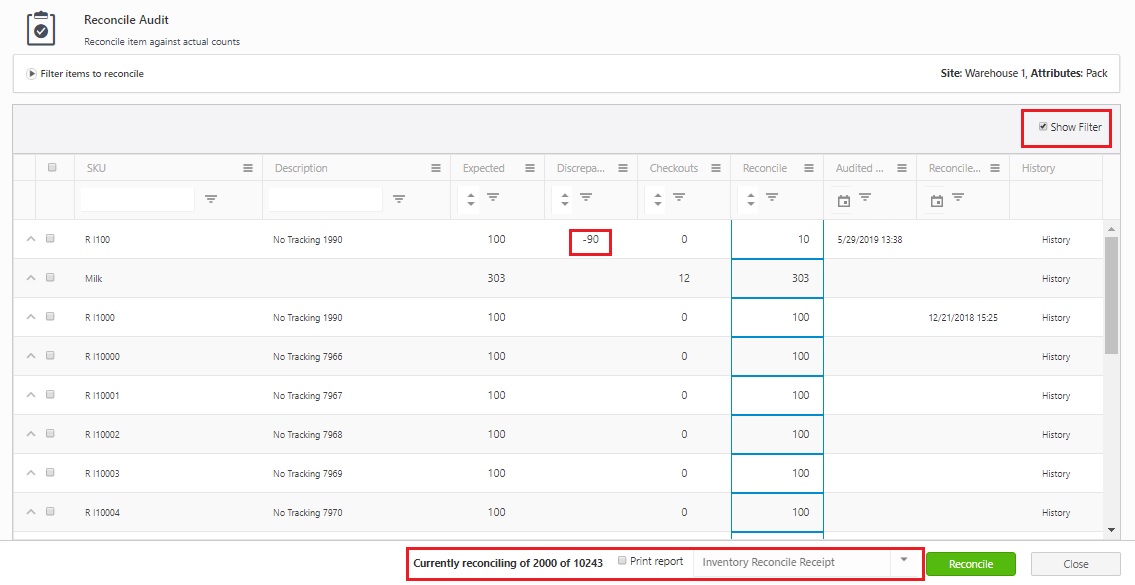Image resolution: width=1135 pixels, height=585 pixels.
Task: Select the Milk row checkbox
Action: coord(50,277)
